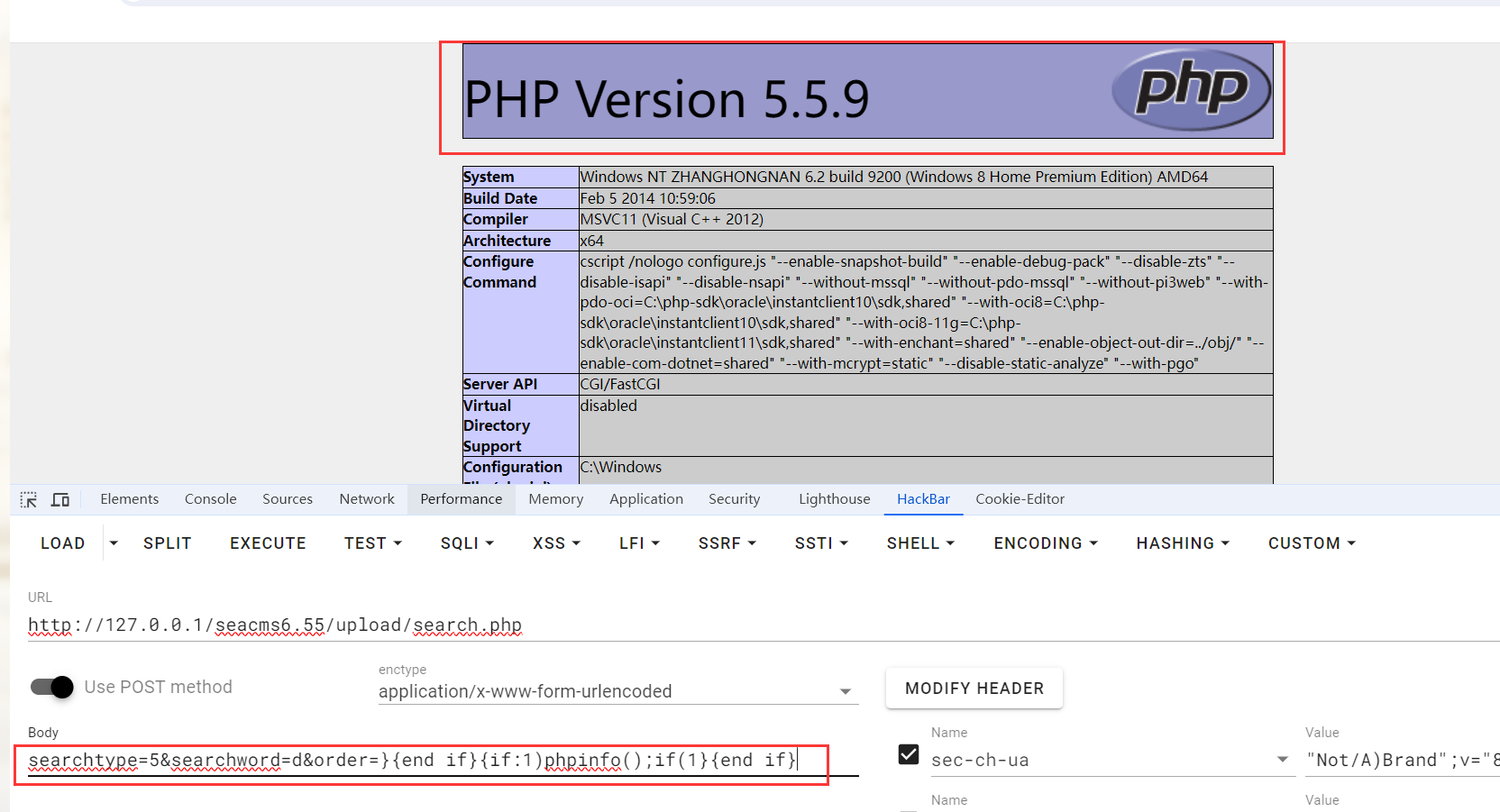Click the Configure Command label

coord(499,271)
